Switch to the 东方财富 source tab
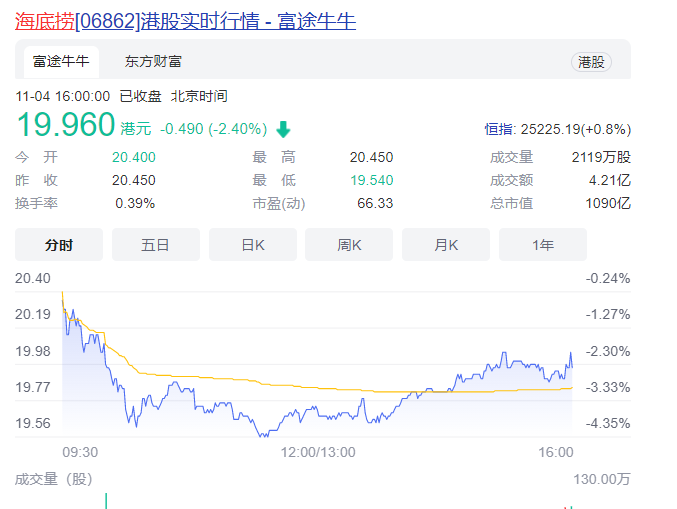 pos(153,62)
